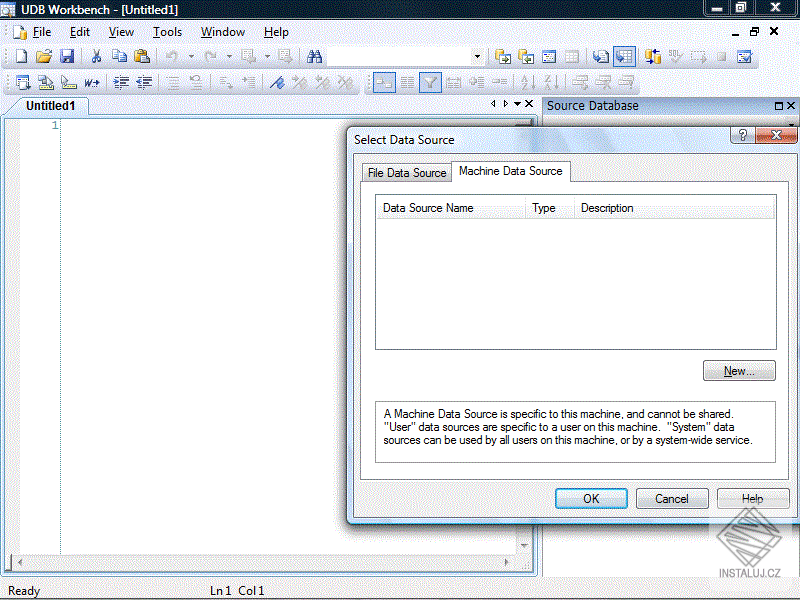Open the document tab list dropdown arrow
800x600 pixels.
coord(517,104)
